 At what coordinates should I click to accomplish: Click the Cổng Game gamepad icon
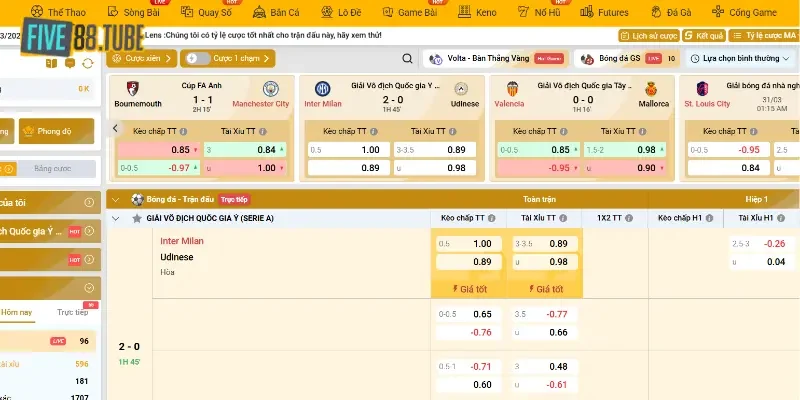(718, 11)
